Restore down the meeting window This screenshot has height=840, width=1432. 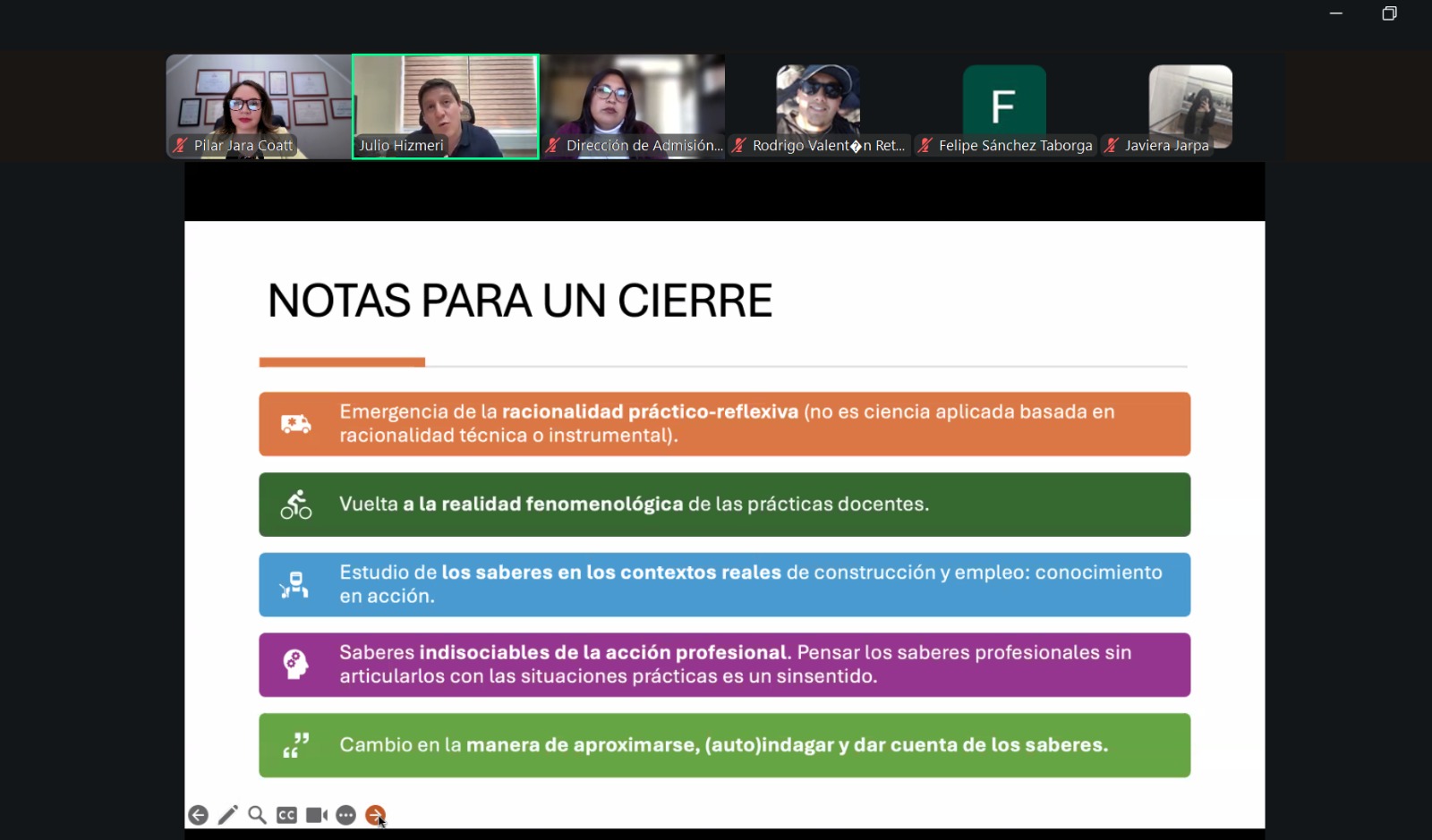pos(1389,13)
